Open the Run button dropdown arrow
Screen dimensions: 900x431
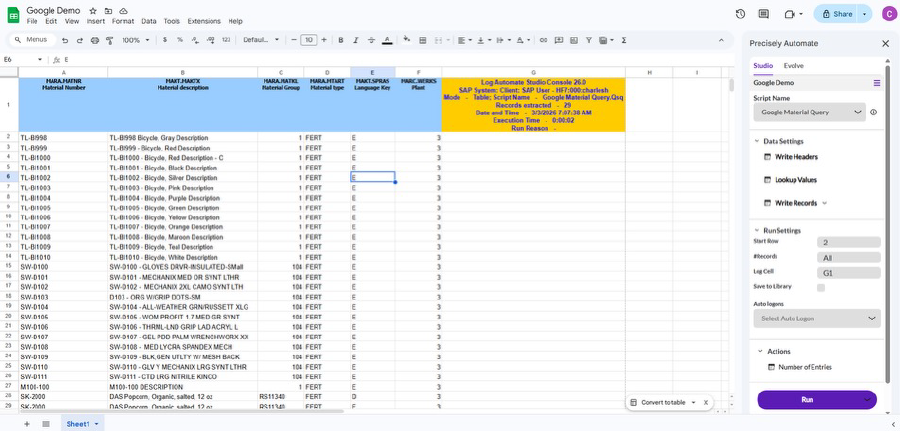(x=867, y=400)
